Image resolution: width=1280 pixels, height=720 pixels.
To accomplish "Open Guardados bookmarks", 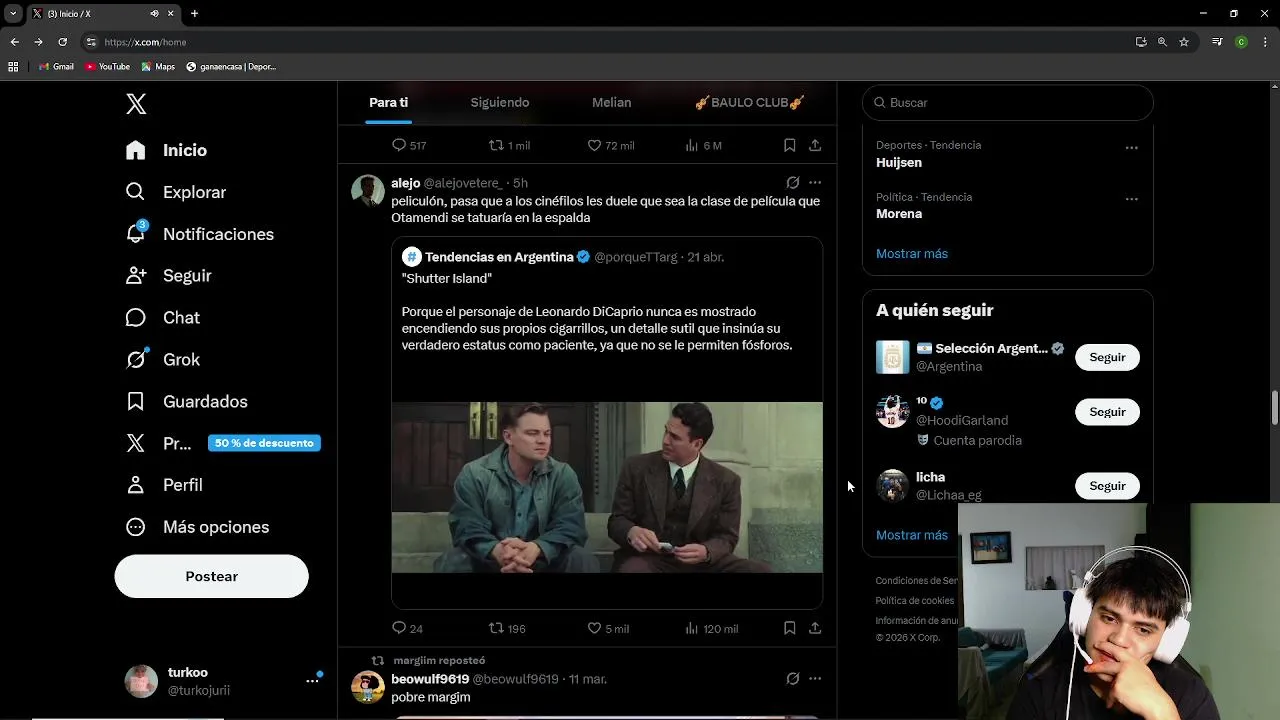I will coord(186,402).
